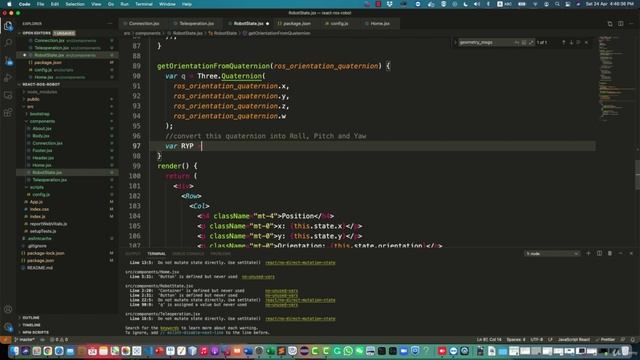
Task: Open the changes compare icon in editor toolbar
Action: pyautogui.click(x=610, y=24)
